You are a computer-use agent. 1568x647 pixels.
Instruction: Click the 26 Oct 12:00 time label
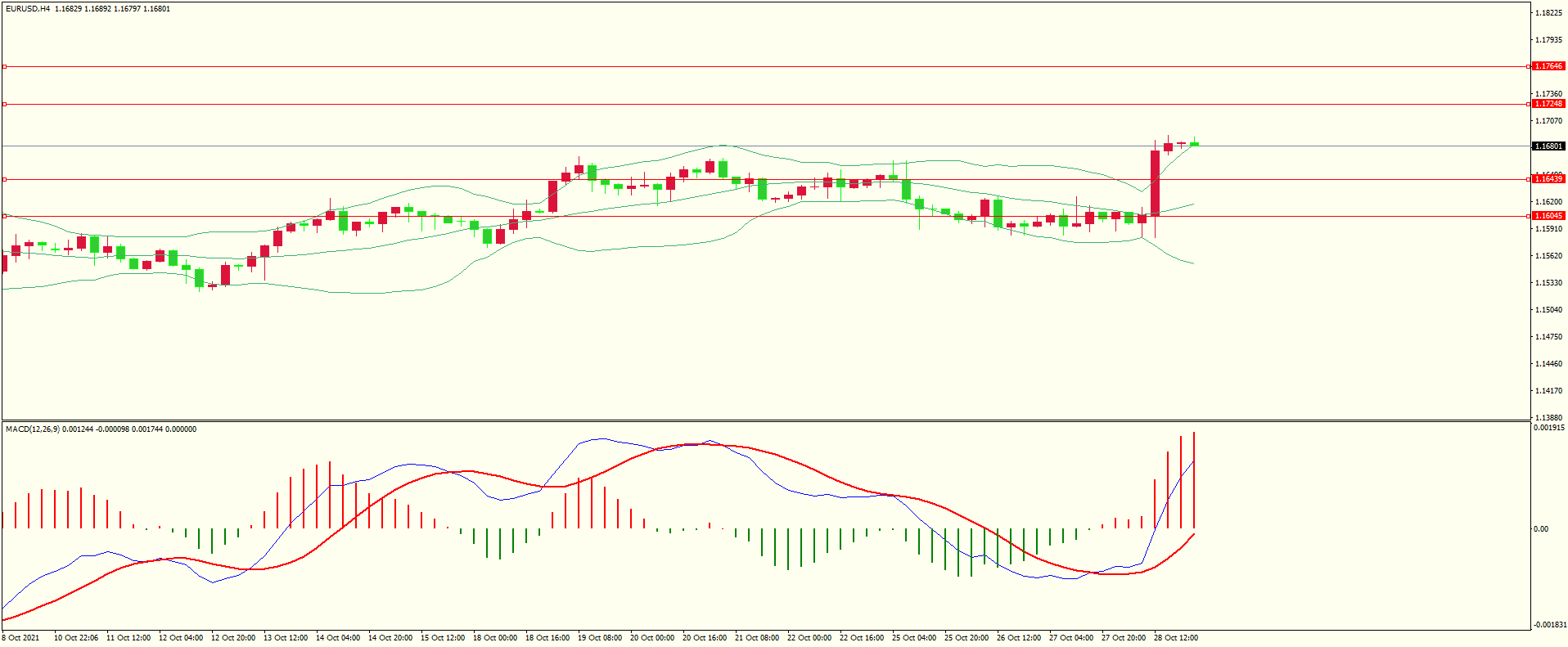[1019, 638]
